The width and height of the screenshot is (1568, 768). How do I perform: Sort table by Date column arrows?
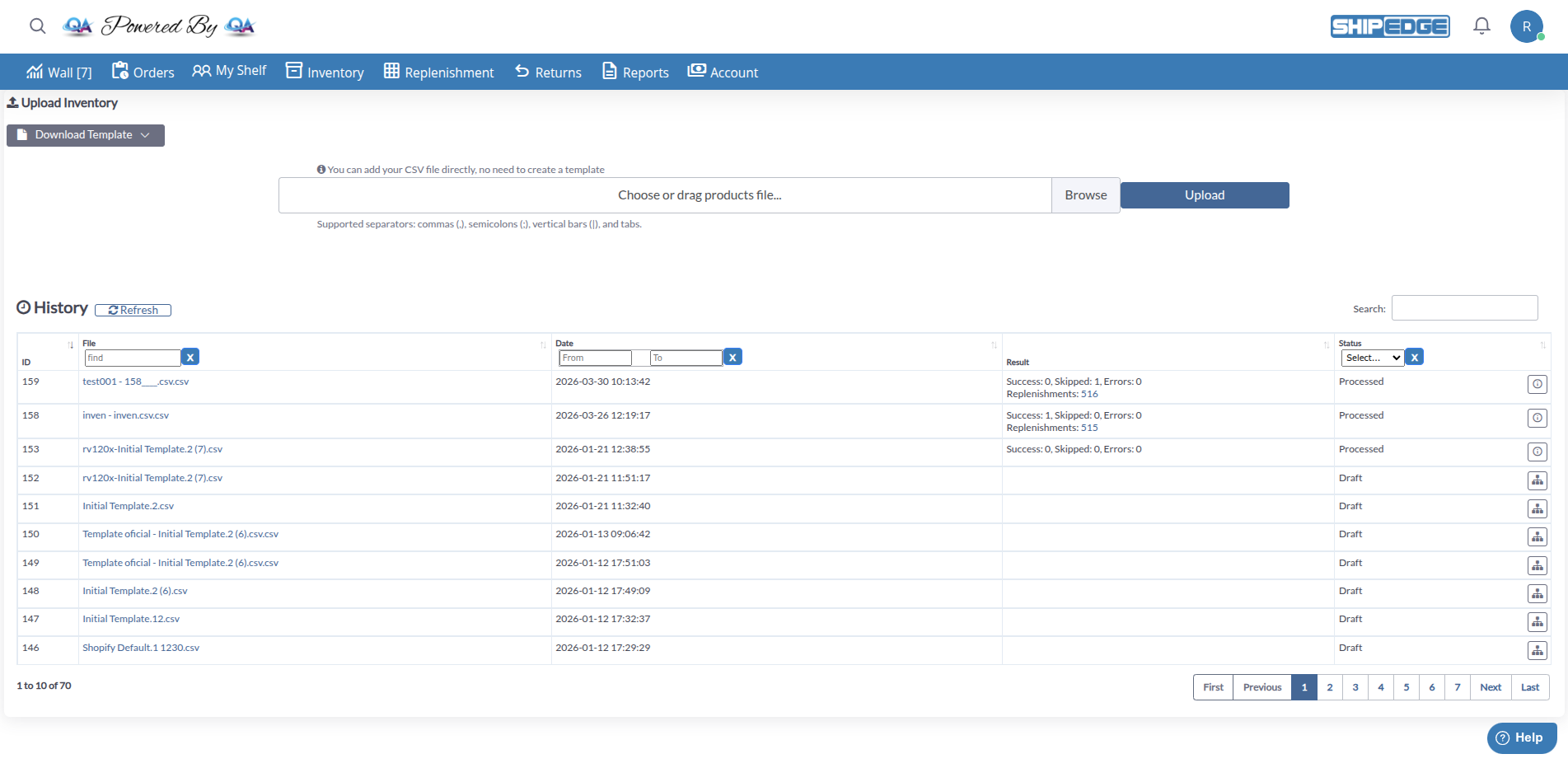point(994,345)
